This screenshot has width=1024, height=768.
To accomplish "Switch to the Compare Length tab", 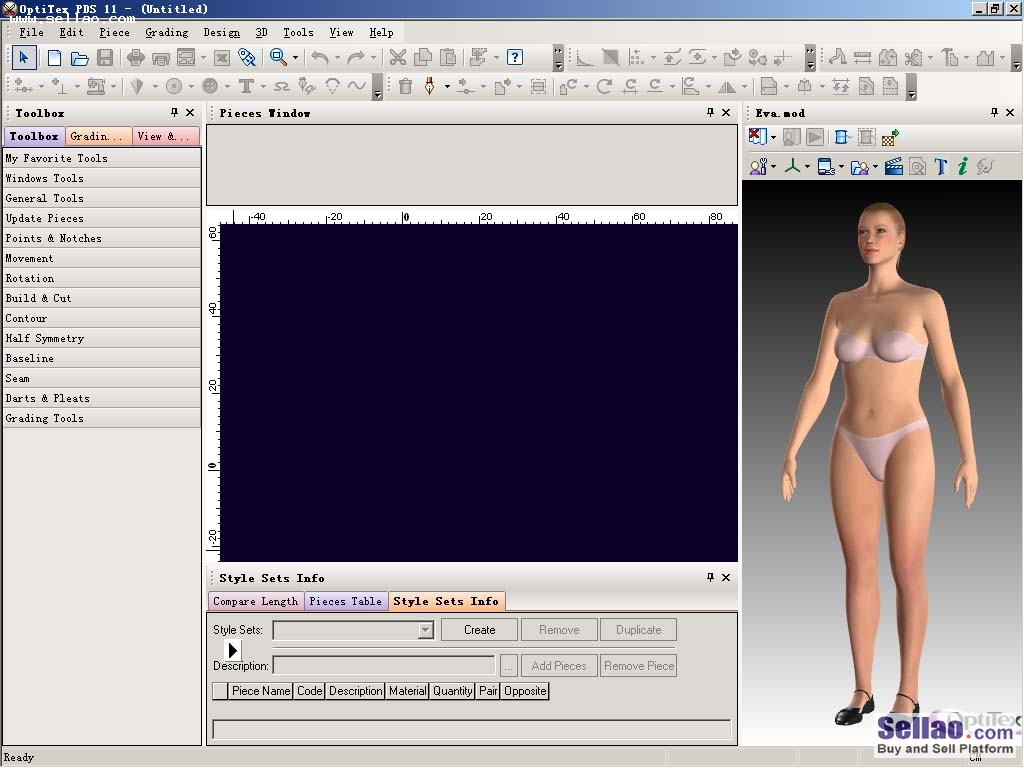I will point(255,601).
